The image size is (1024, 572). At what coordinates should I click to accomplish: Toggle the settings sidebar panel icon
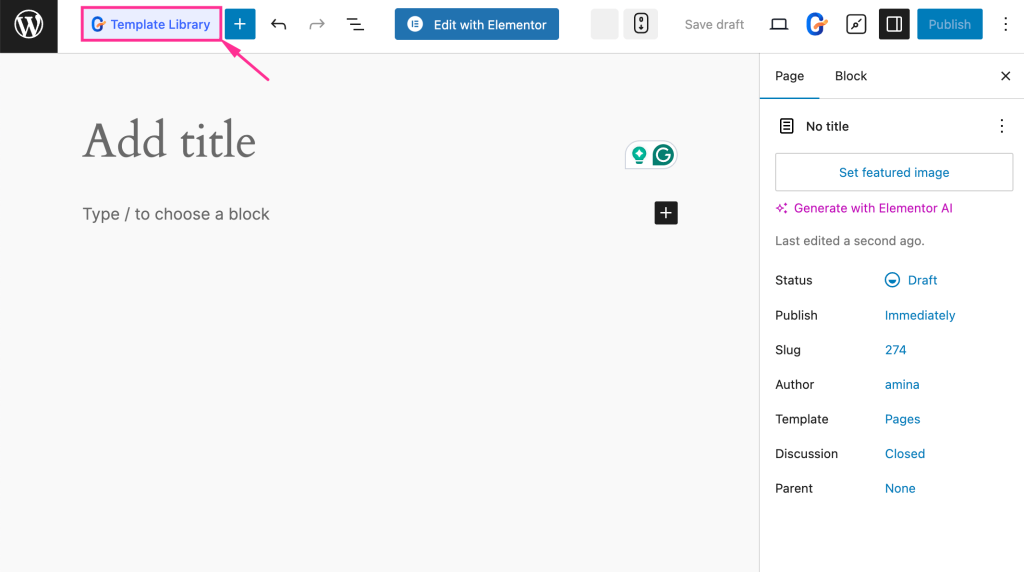coord(894,24)
